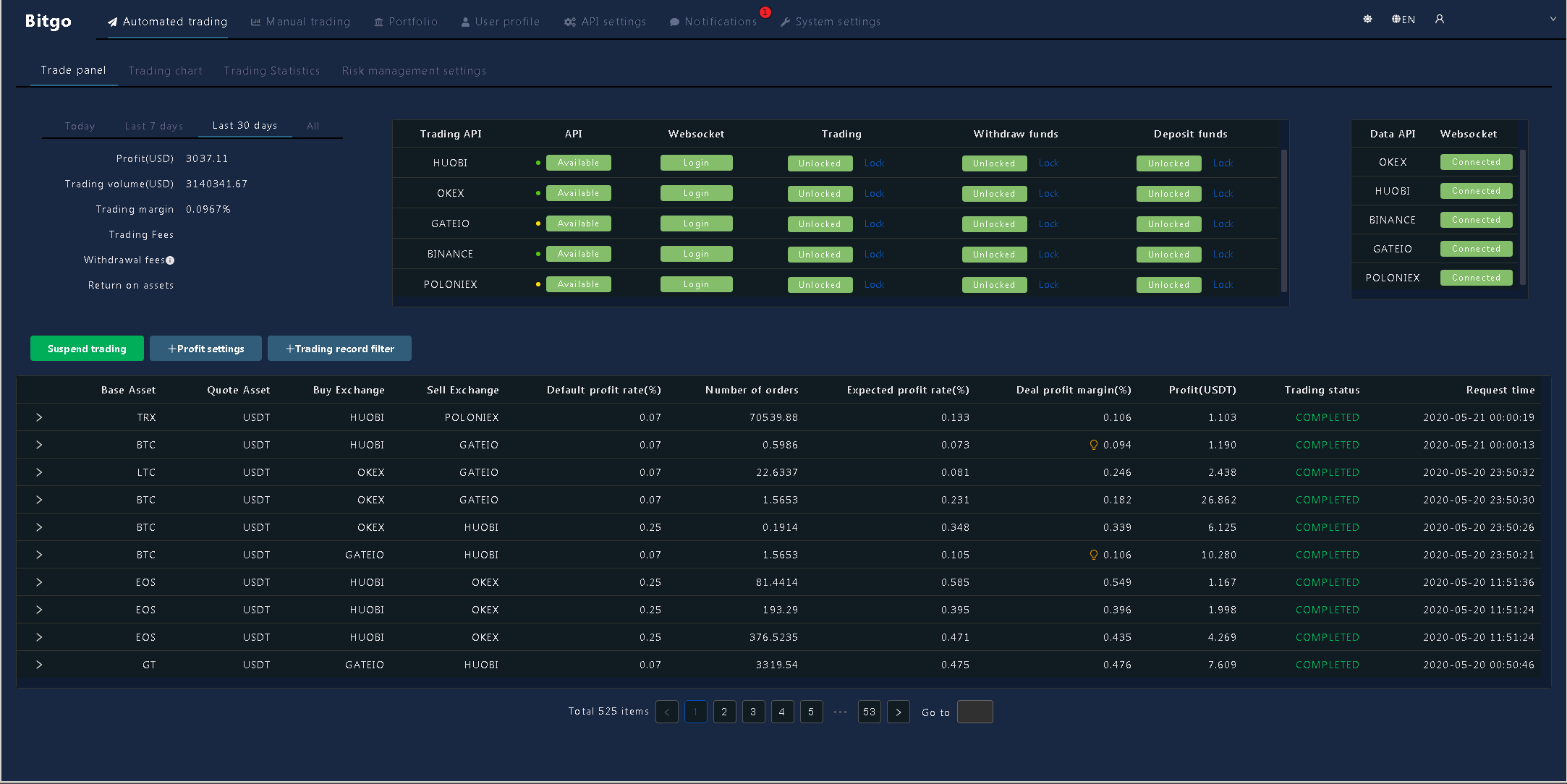Open System settings menu
1567x784 pixels.
pyautogui.click(x=831, y=22)
